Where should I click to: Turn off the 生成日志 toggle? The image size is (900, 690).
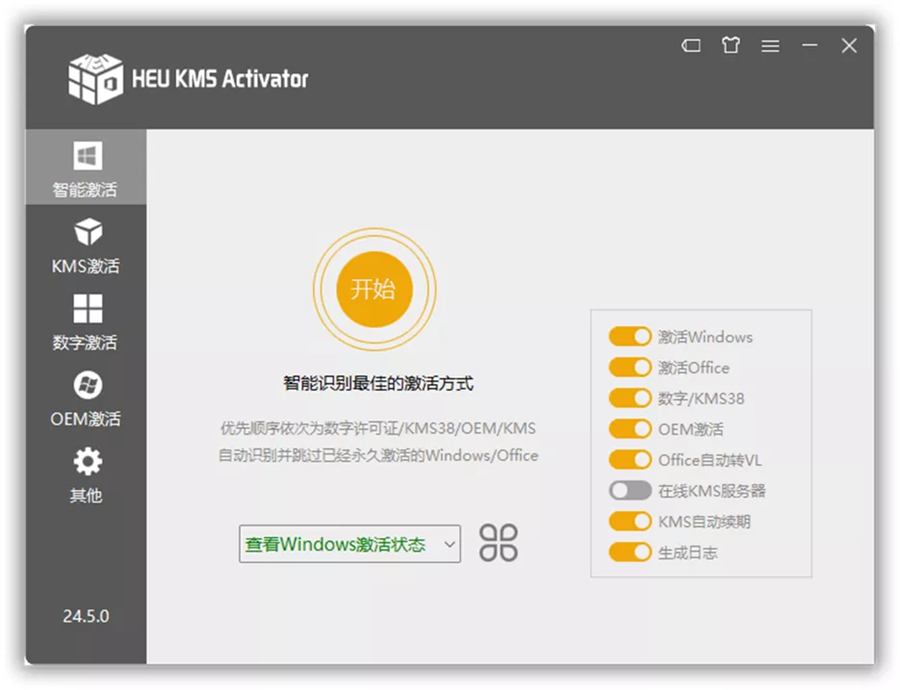(x=630, y=552)
